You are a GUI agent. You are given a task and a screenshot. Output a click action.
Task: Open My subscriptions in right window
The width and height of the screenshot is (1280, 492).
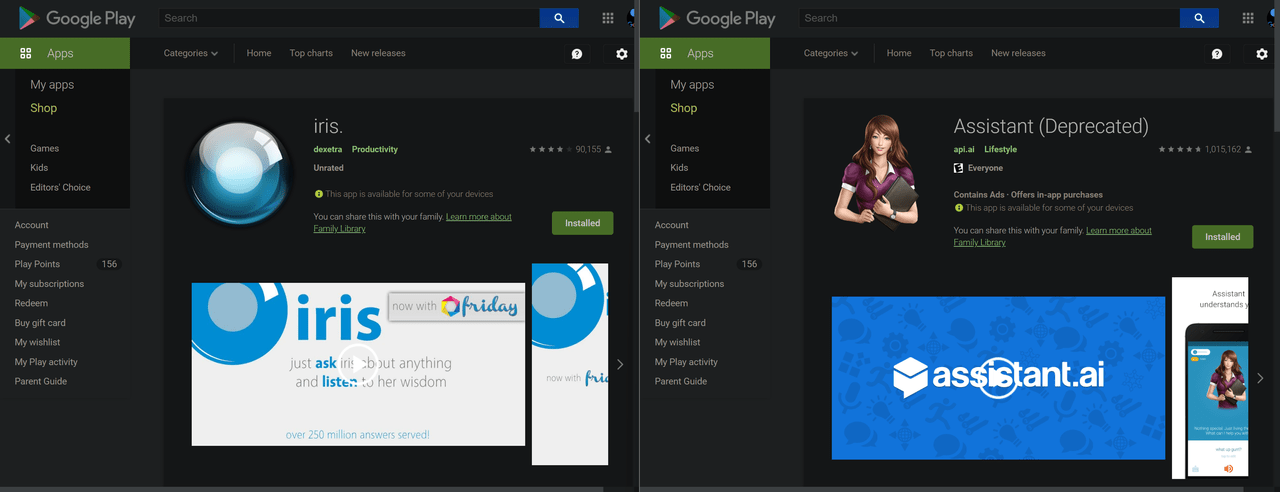(689, 284)
